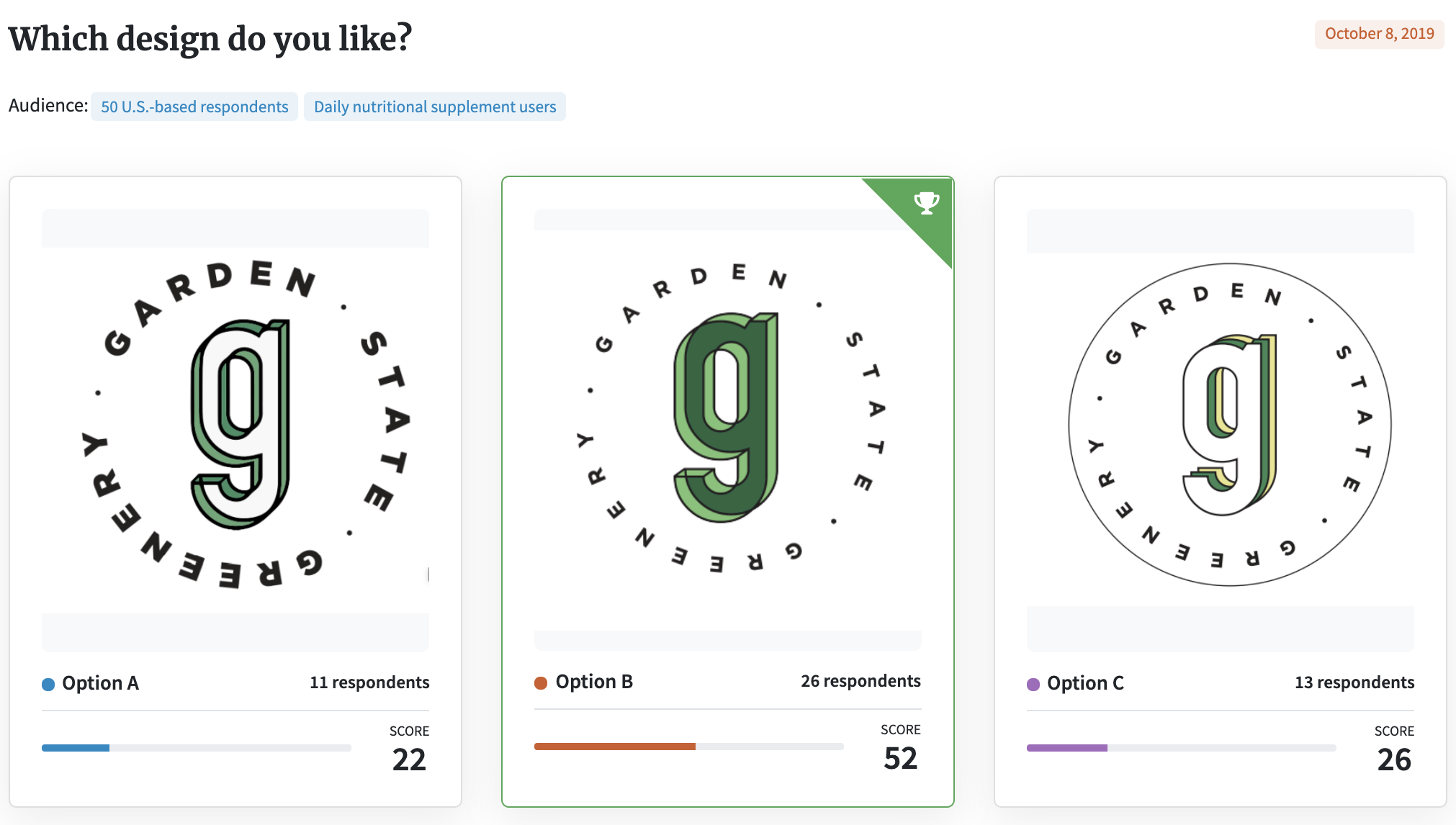Click the winner trophy icon on Option B
The image size is (1456, 825).
coord(926,203)
